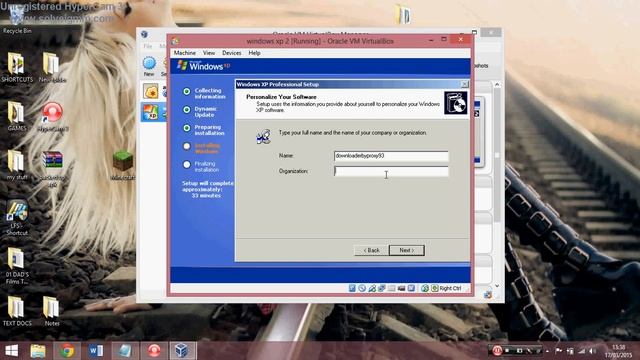Open the GAMES desktop folder
Screen dimensions: 640x360
17,116
